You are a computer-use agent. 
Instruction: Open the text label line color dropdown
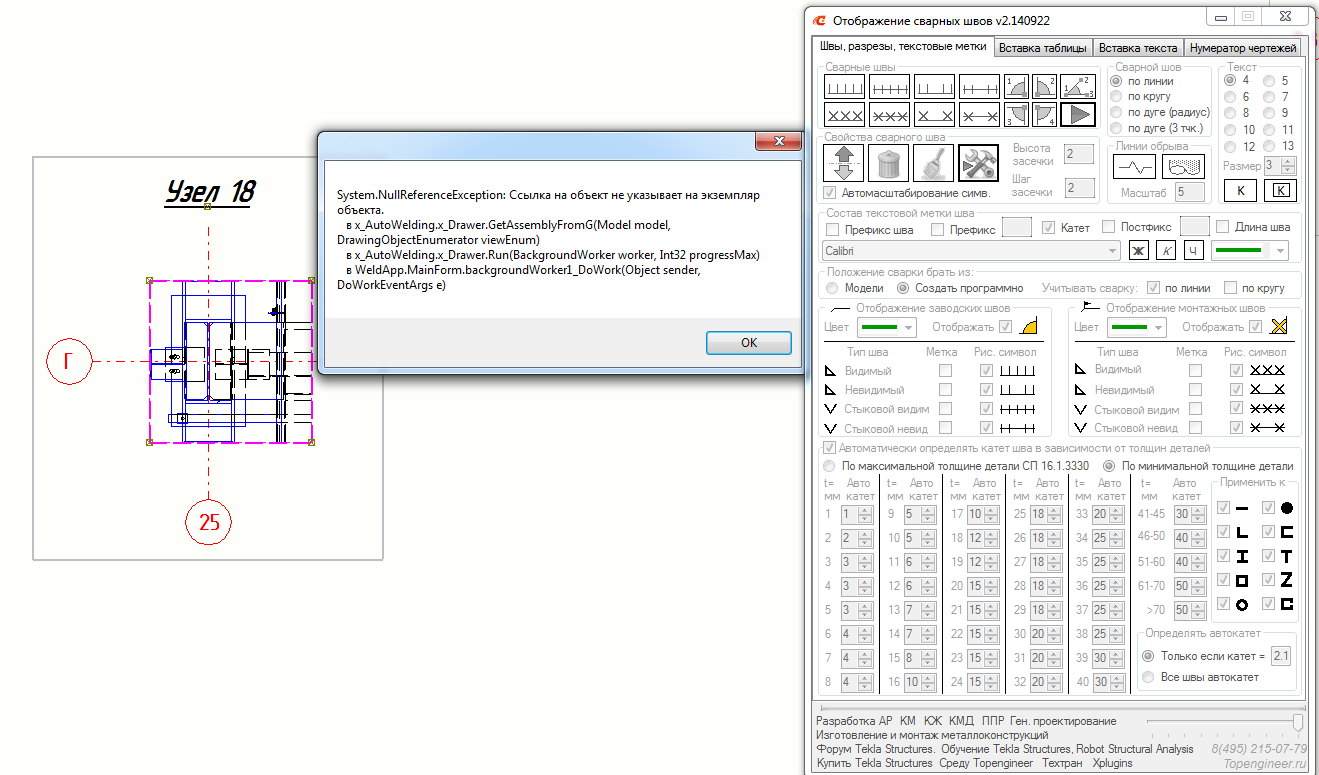click(x=1249, y=250)
